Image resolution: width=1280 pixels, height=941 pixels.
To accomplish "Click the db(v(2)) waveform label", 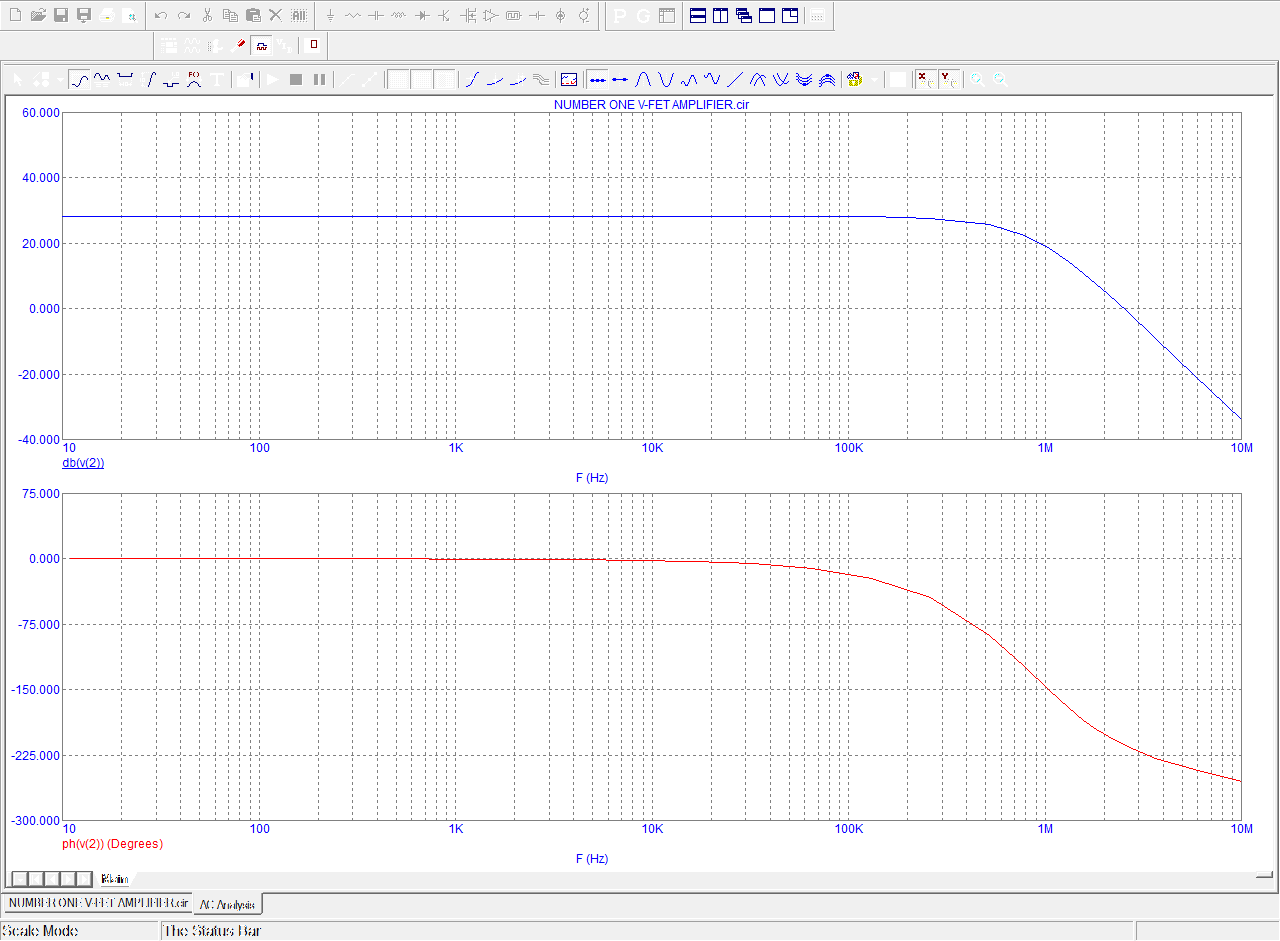I will click(83, 463).
